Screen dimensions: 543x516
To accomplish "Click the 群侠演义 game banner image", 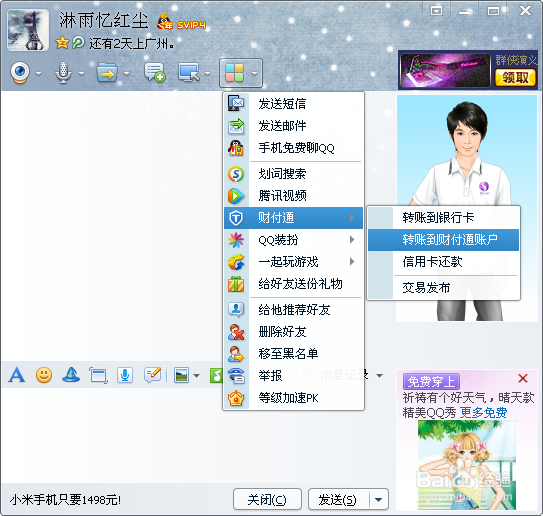I will [x=445, y=70].
